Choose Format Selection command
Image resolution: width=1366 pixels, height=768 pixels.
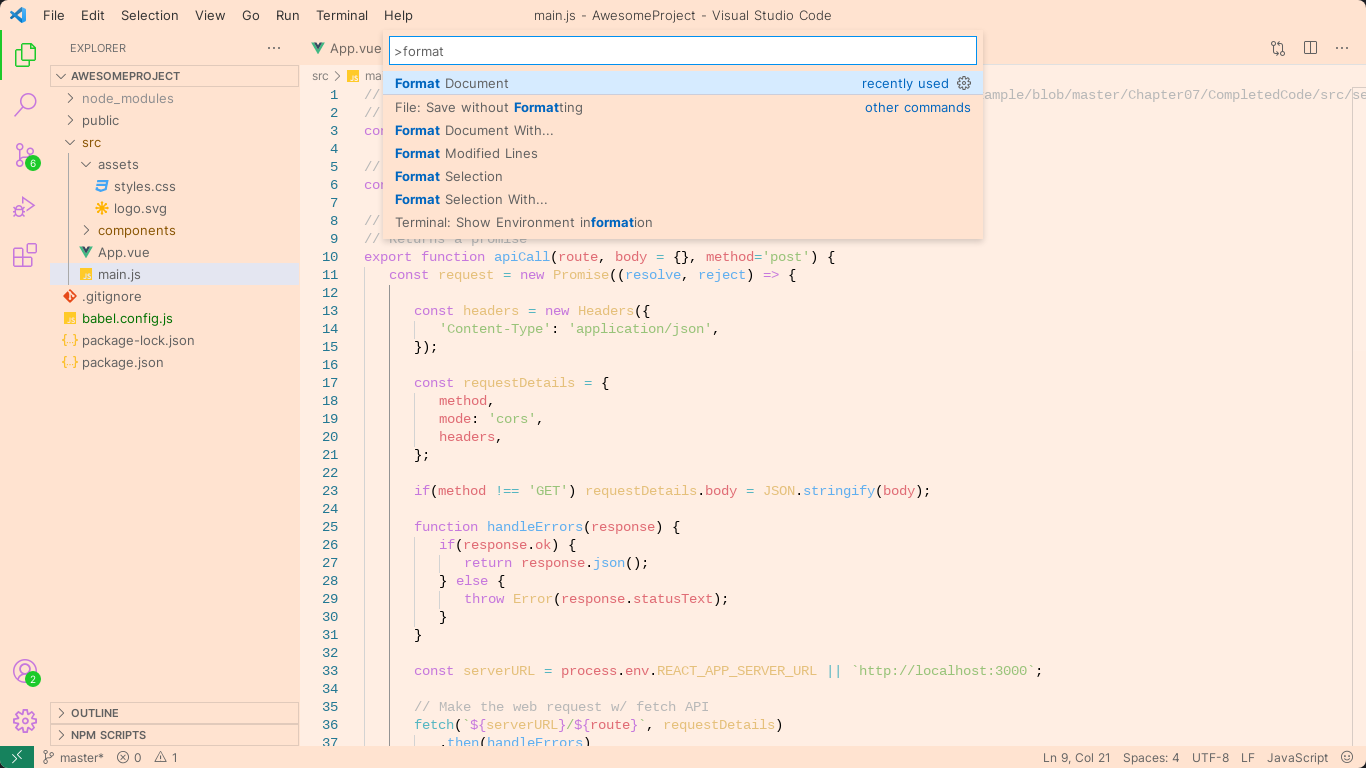[683, 176]
